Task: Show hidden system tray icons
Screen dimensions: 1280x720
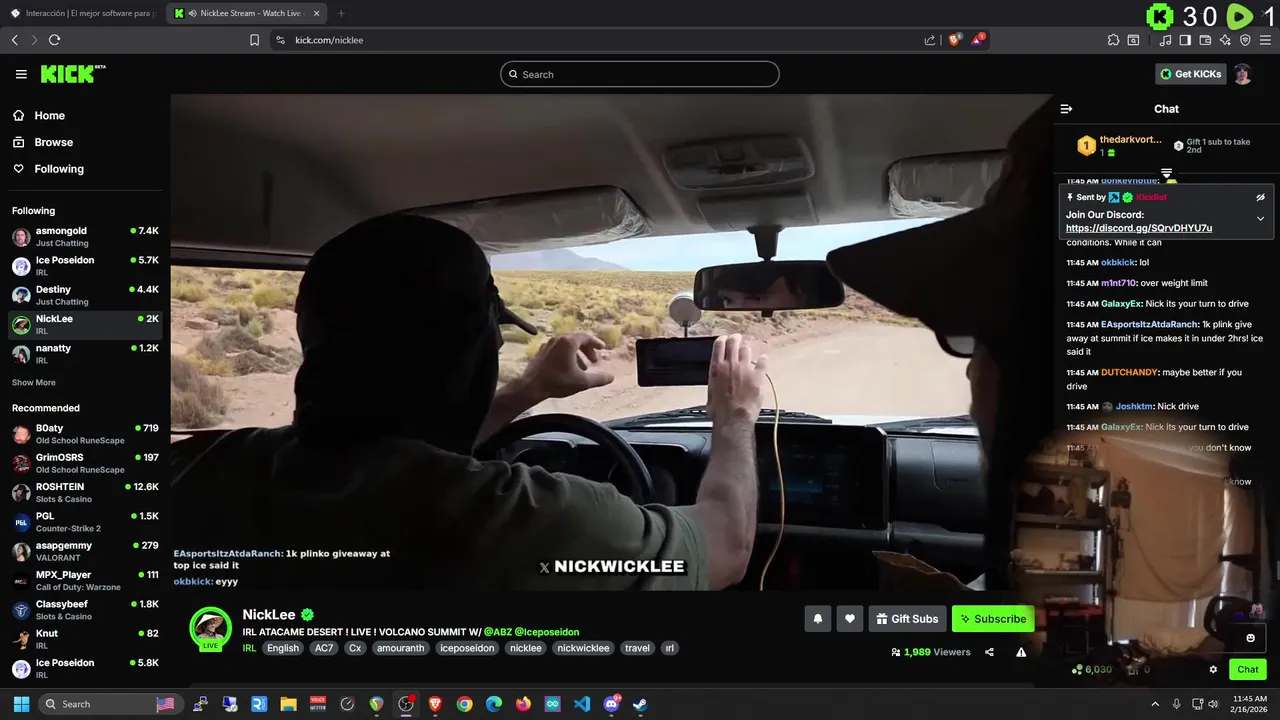Action: point(1155,704)
